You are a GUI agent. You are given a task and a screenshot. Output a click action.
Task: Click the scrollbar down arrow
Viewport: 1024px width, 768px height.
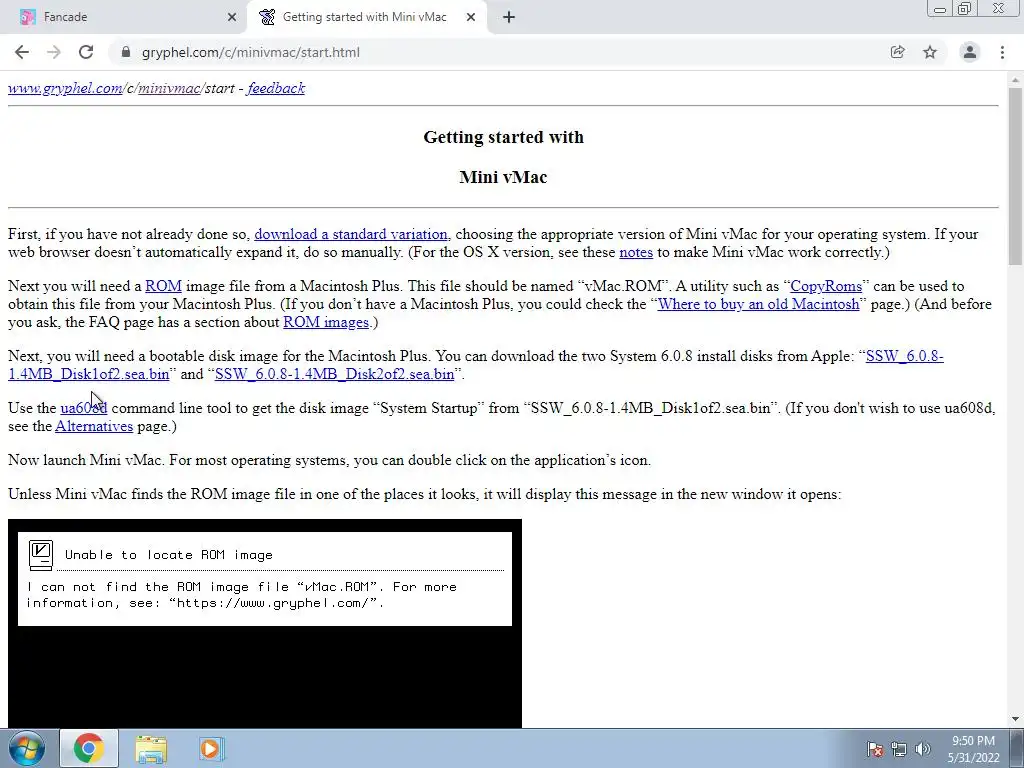pyautogui.click(x=1015, y=720)
